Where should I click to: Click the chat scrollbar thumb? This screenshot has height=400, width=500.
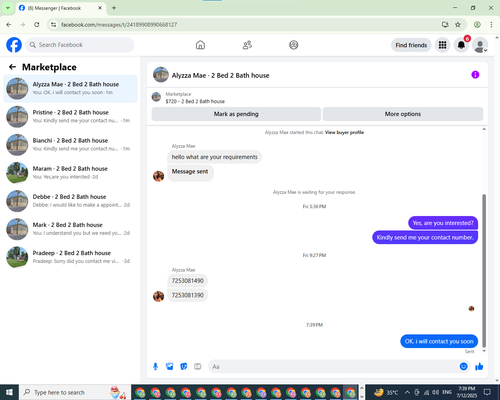(x=484, y=271)
